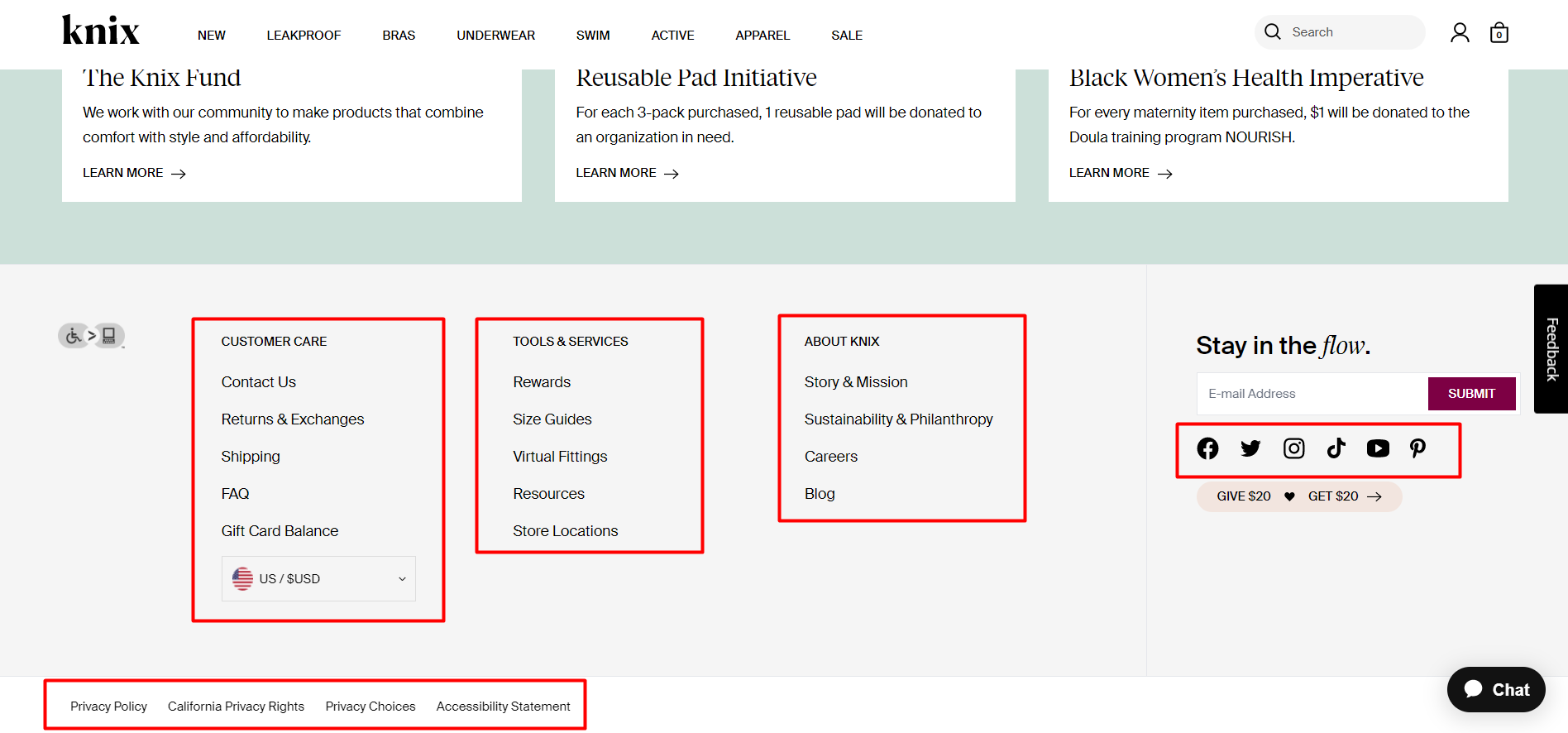
Task: Open the Pinterest social icon
Action: (1417, 448)
